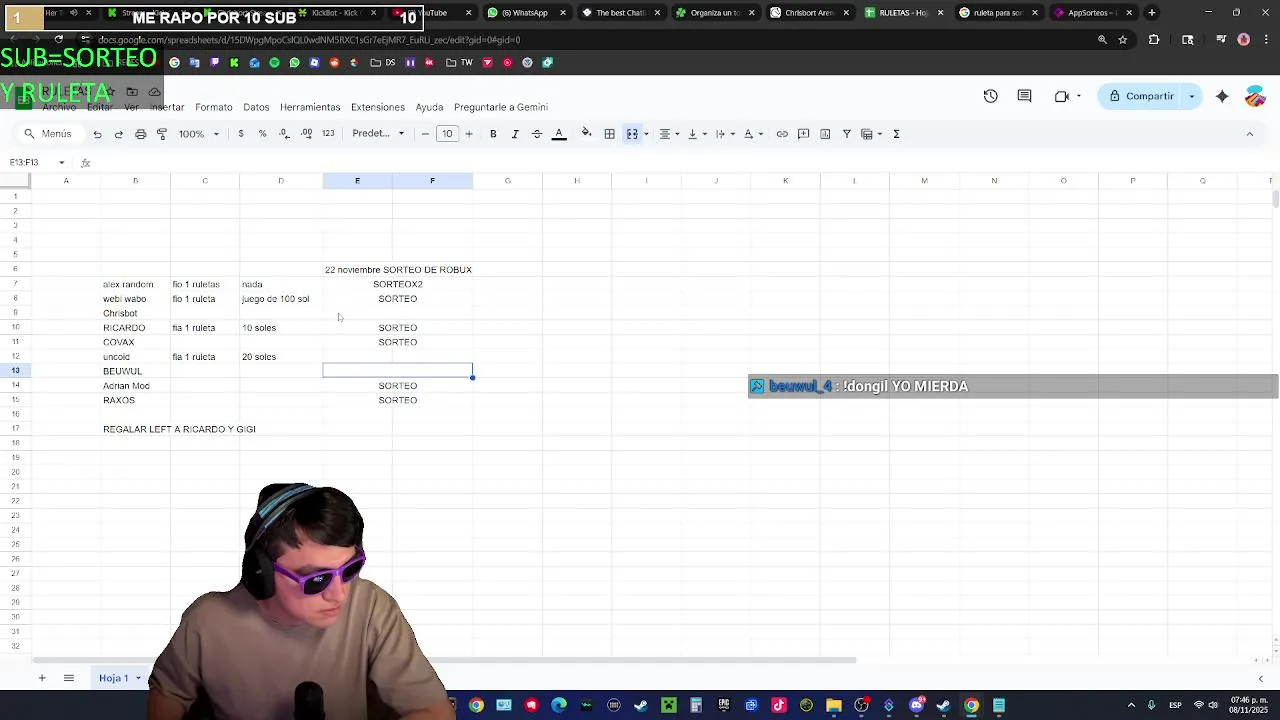Apply currency format to selection

pyautogui.click(x=240, y=134)
